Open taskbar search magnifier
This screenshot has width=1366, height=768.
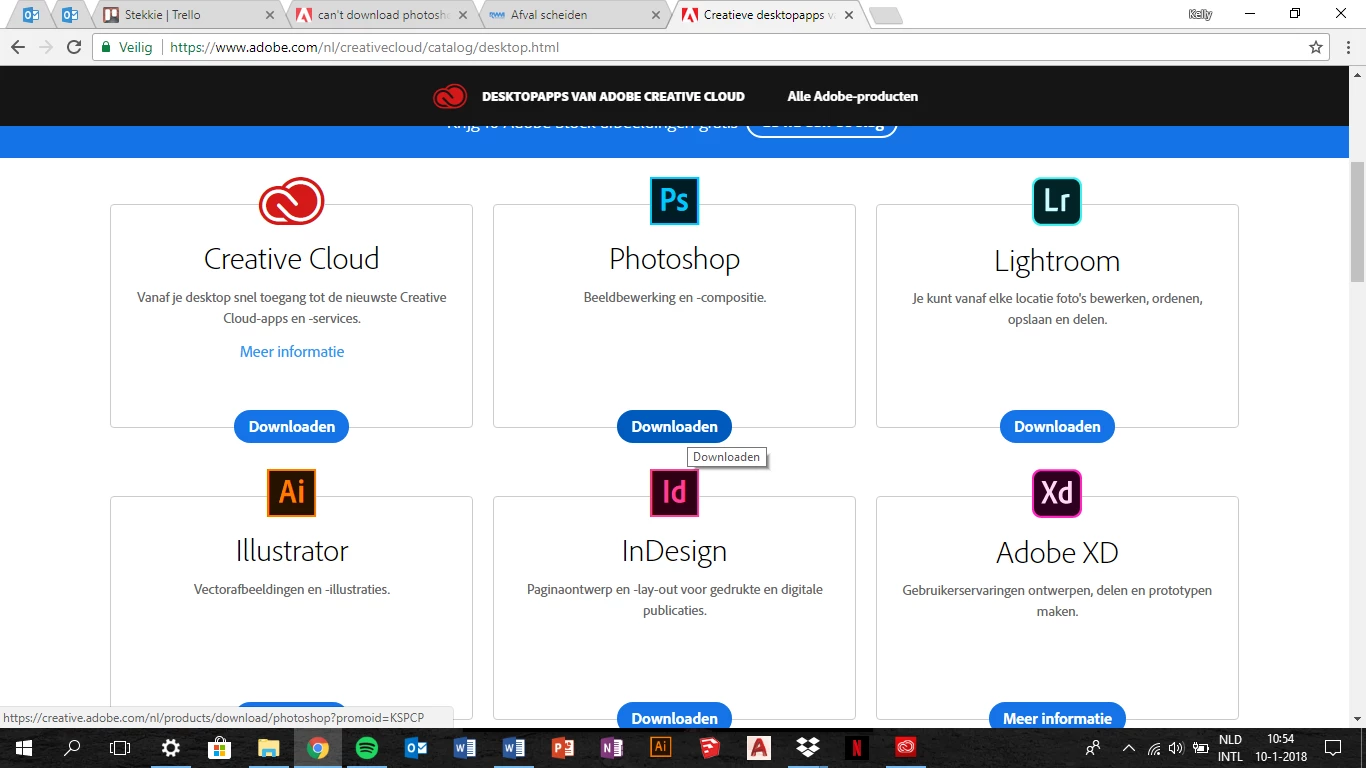[72, 747]
